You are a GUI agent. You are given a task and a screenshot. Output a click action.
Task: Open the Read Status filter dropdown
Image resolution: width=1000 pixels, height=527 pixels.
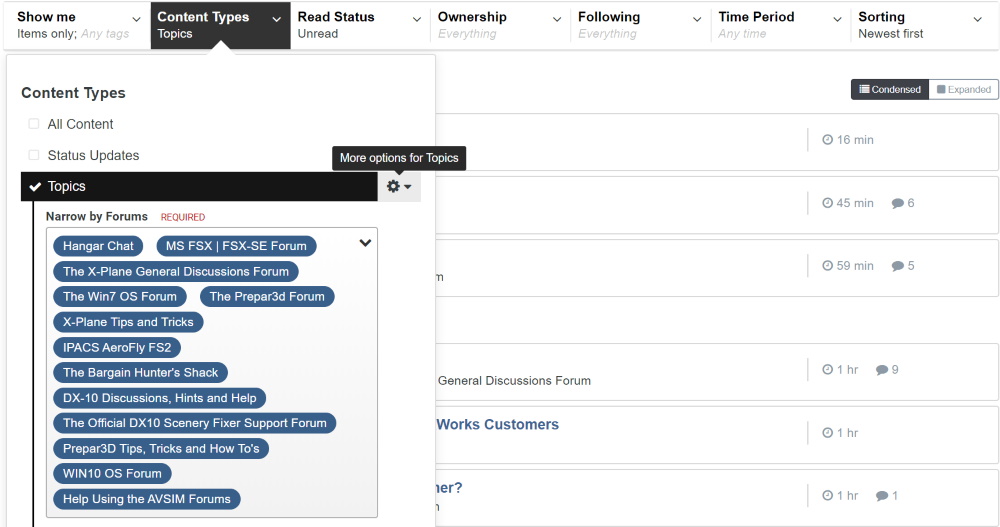coord(360,25)
